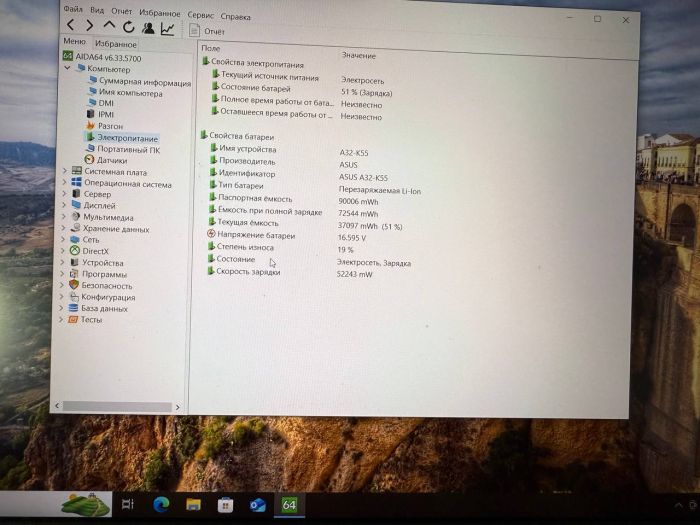Go forward with the right arrow button
The height and width of the screenshot is (525, 700).
click(89, 26)
